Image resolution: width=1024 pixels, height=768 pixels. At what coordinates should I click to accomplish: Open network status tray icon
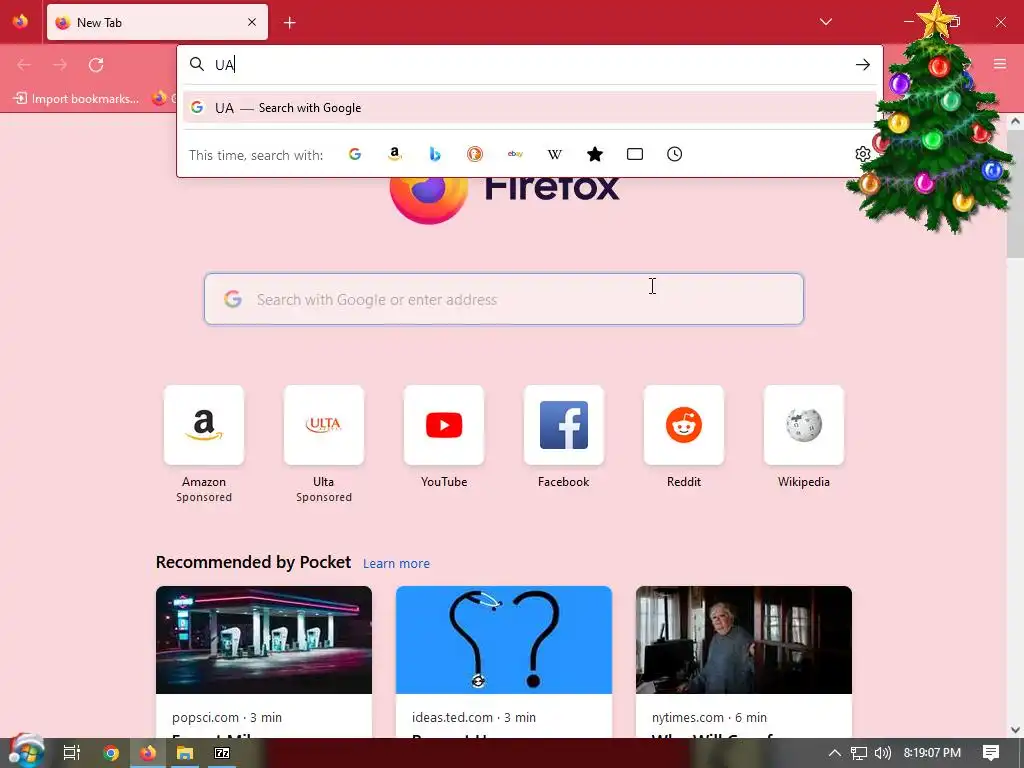859,753
